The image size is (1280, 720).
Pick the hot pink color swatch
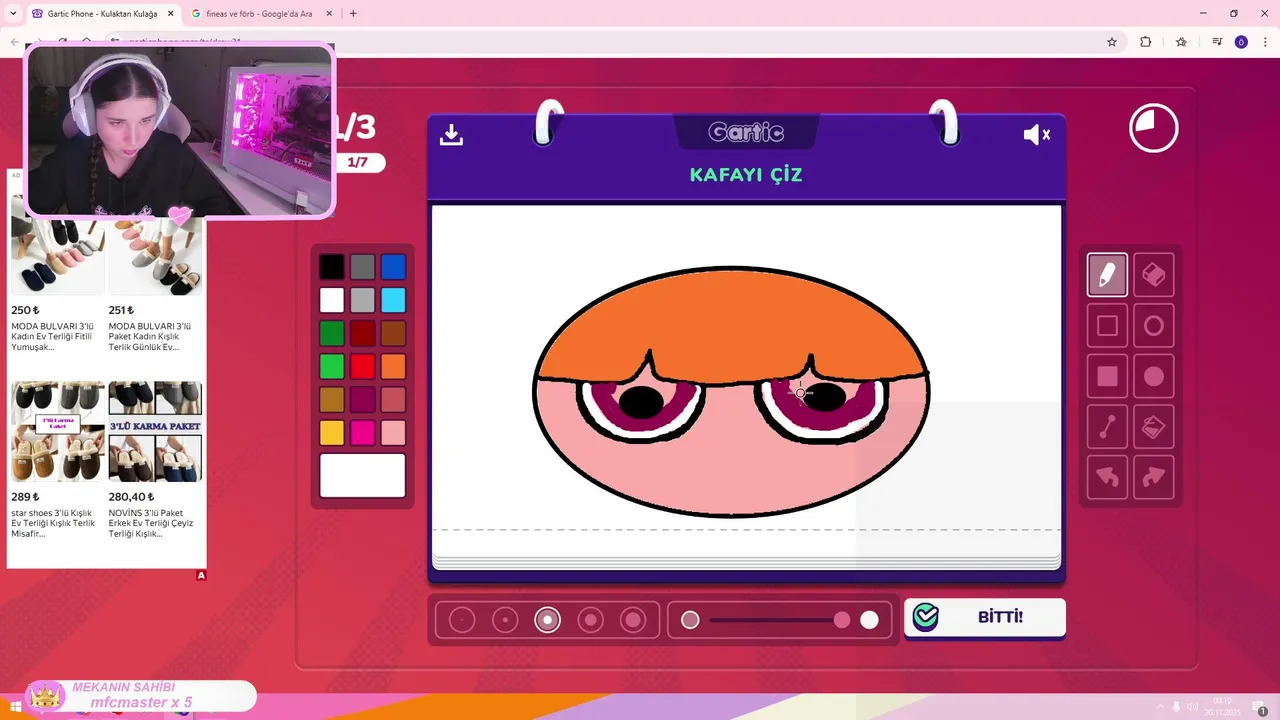[x=363, y=433]
